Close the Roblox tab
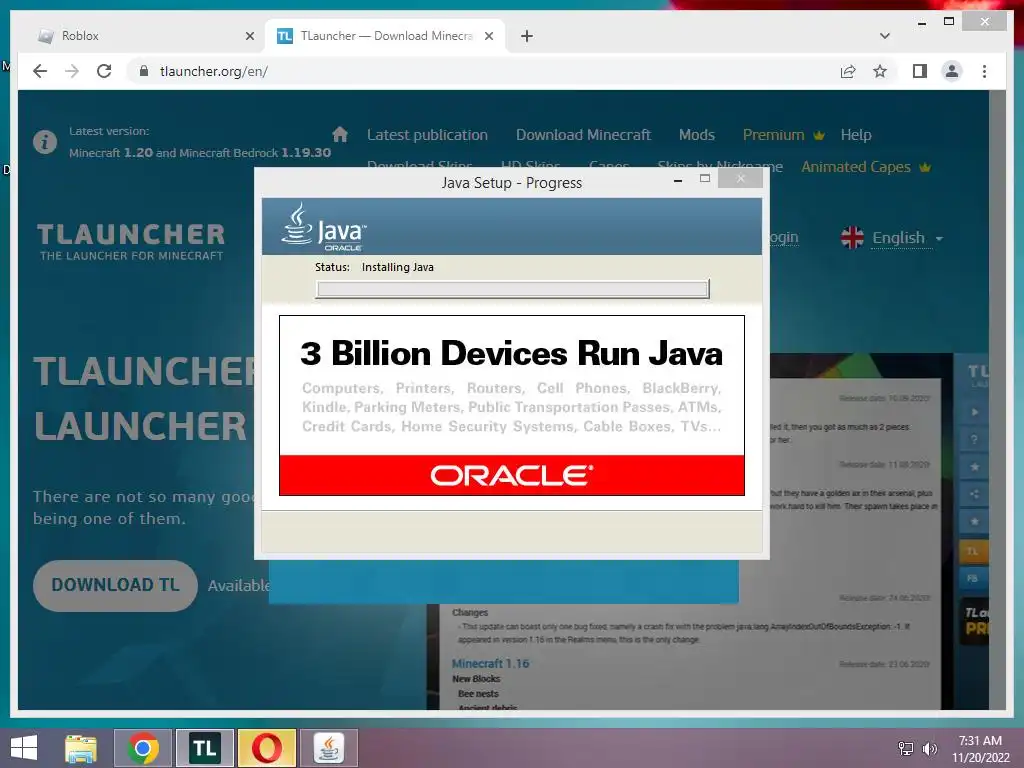This screenshot has width=1024, height=768. coord(249,36)
